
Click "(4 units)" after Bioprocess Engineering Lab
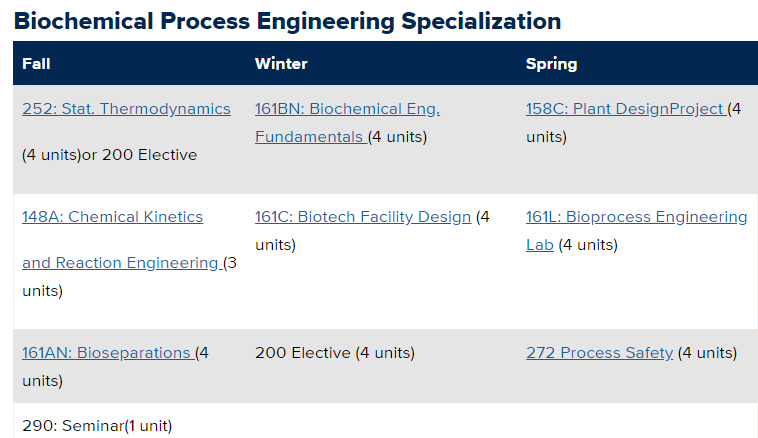[588, 245]
